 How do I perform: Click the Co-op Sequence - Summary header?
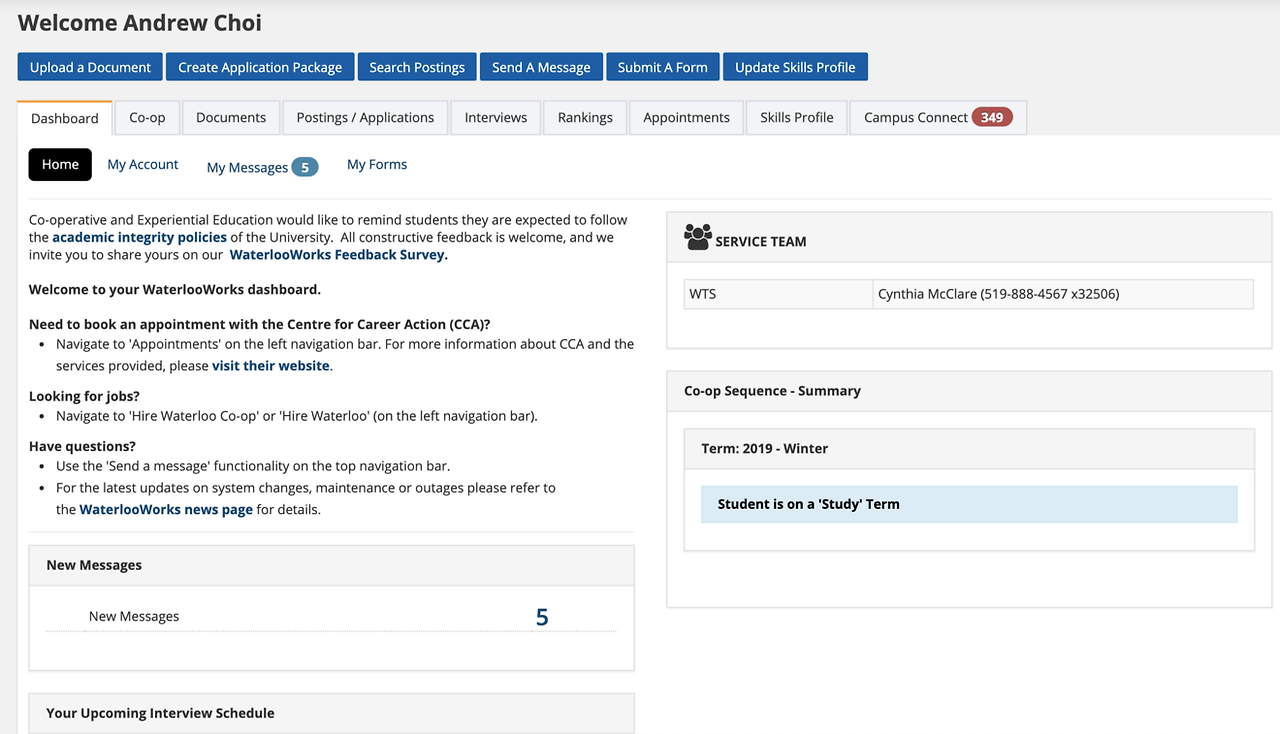969,391
